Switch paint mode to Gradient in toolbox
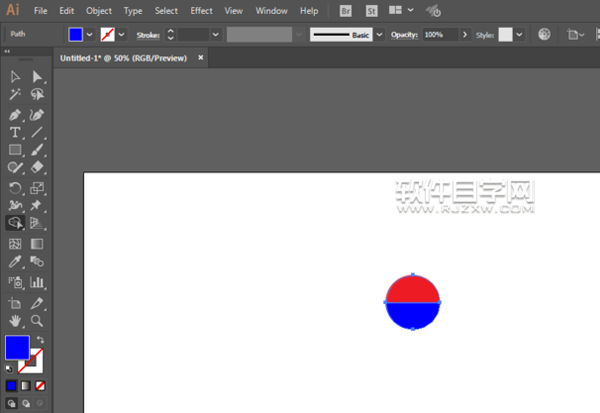Image resolution: width=600 pixels, height=413 pixels. [x=26, y=385]
